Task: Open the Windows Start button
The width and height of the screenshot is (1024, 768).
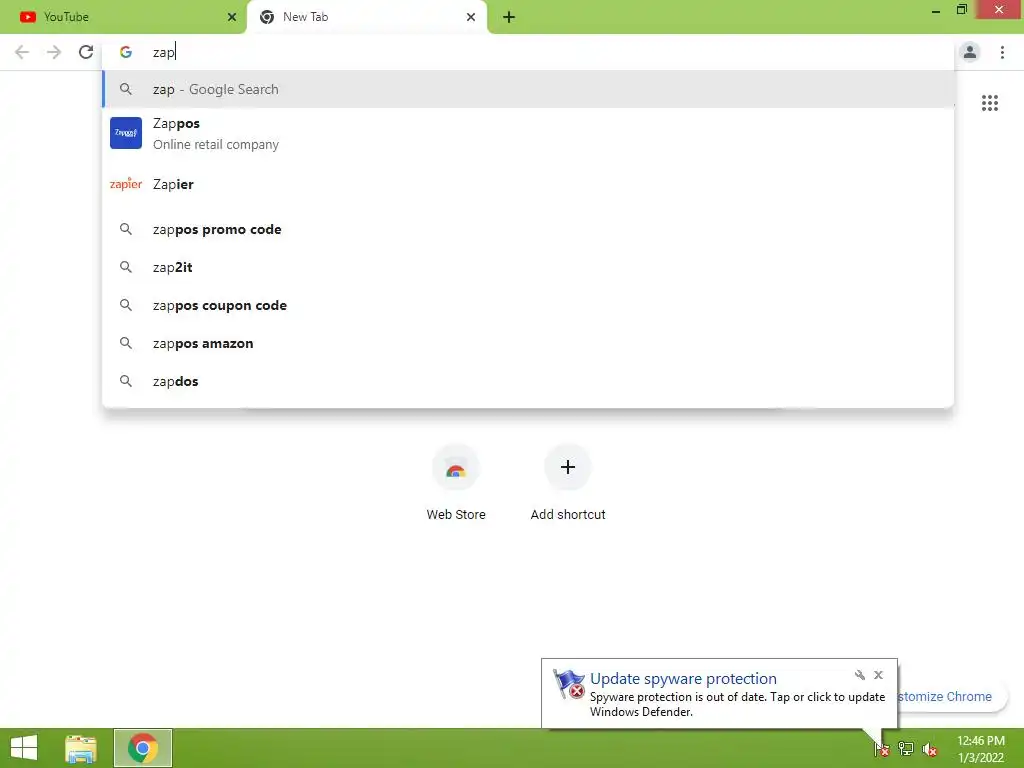Action: [24, 748]
